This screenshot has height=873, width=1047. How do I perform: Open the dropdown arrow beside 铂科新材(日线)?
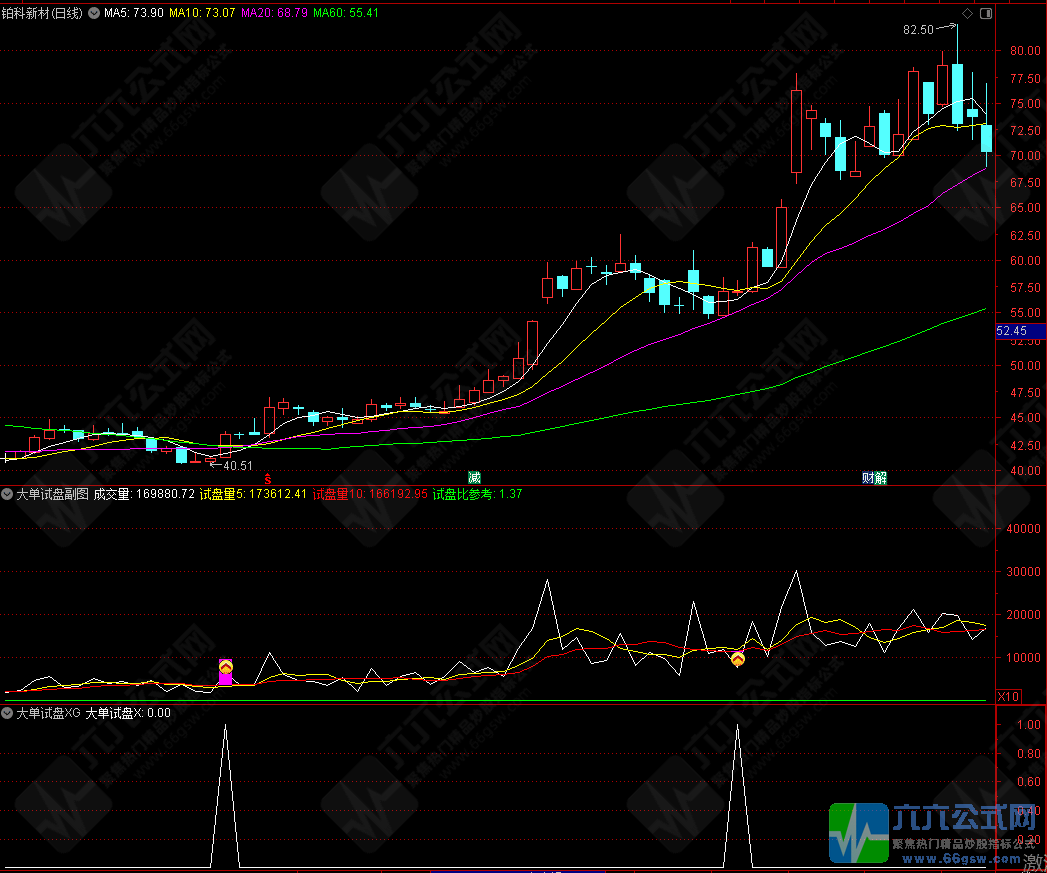point(94,13)
